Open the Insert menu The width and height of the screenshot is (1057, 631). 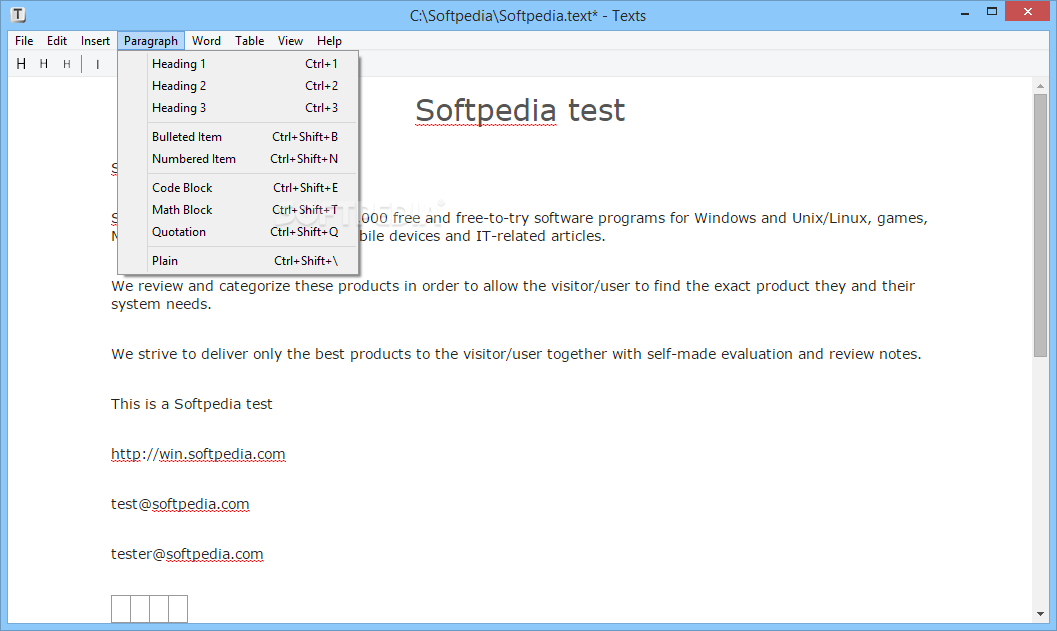[95, 40]
